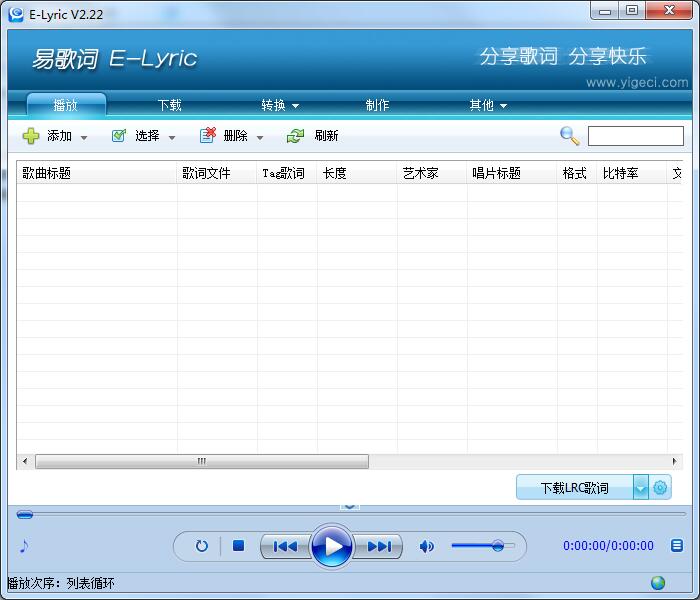
Task: Click the large Play button
Action: 331,546
